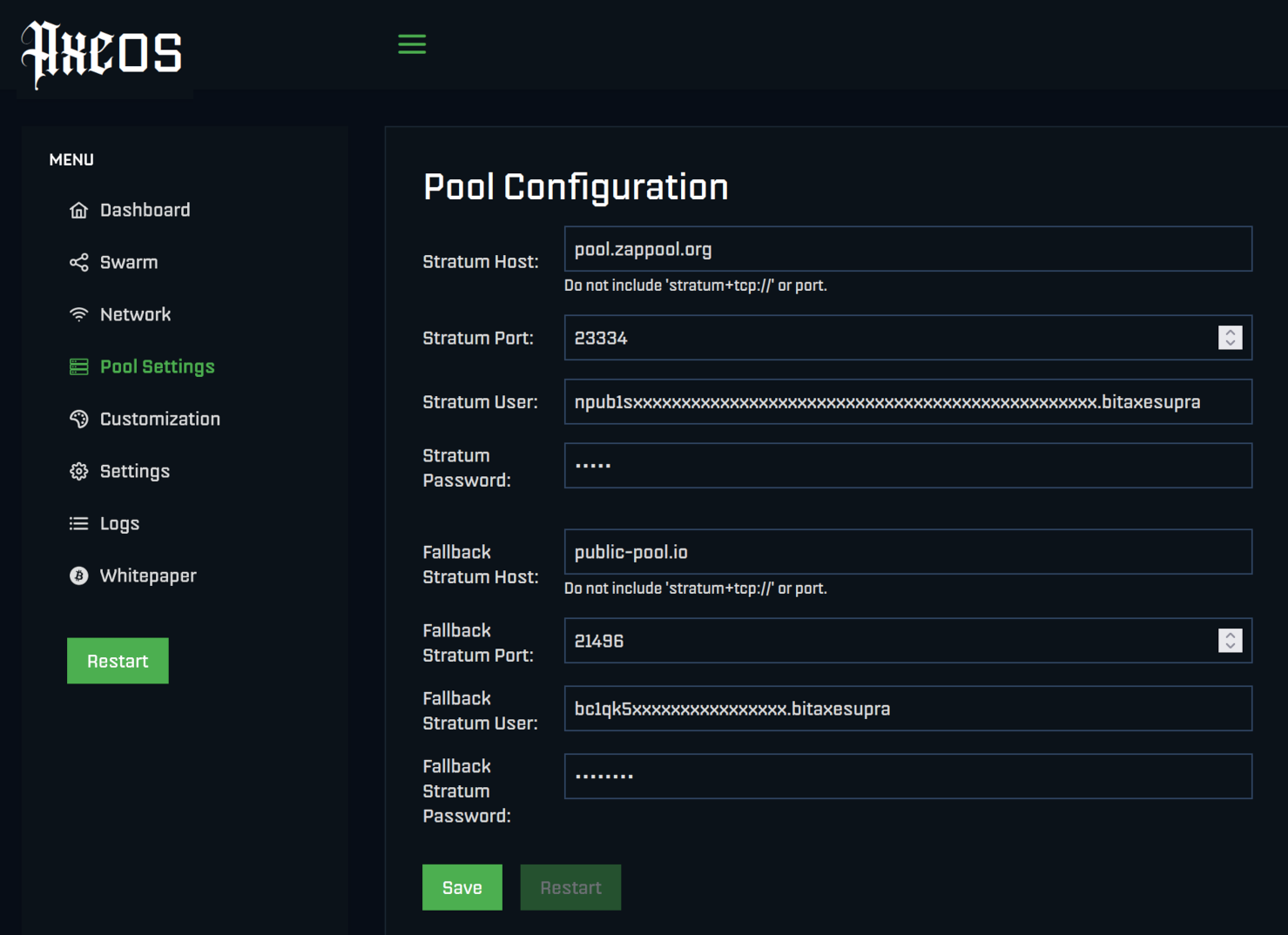Click the Swarm network-share icon

78,261
